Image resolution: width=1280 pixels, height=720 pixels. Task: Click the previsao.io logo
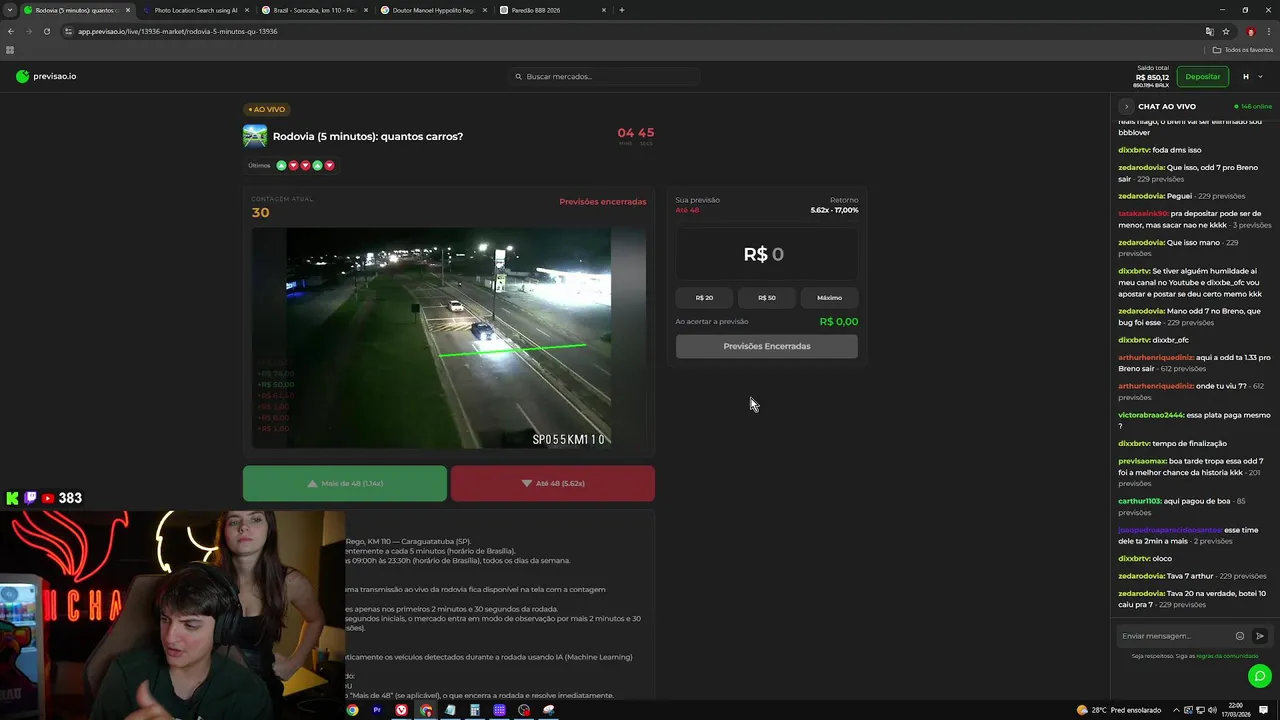tap(46, 76)
